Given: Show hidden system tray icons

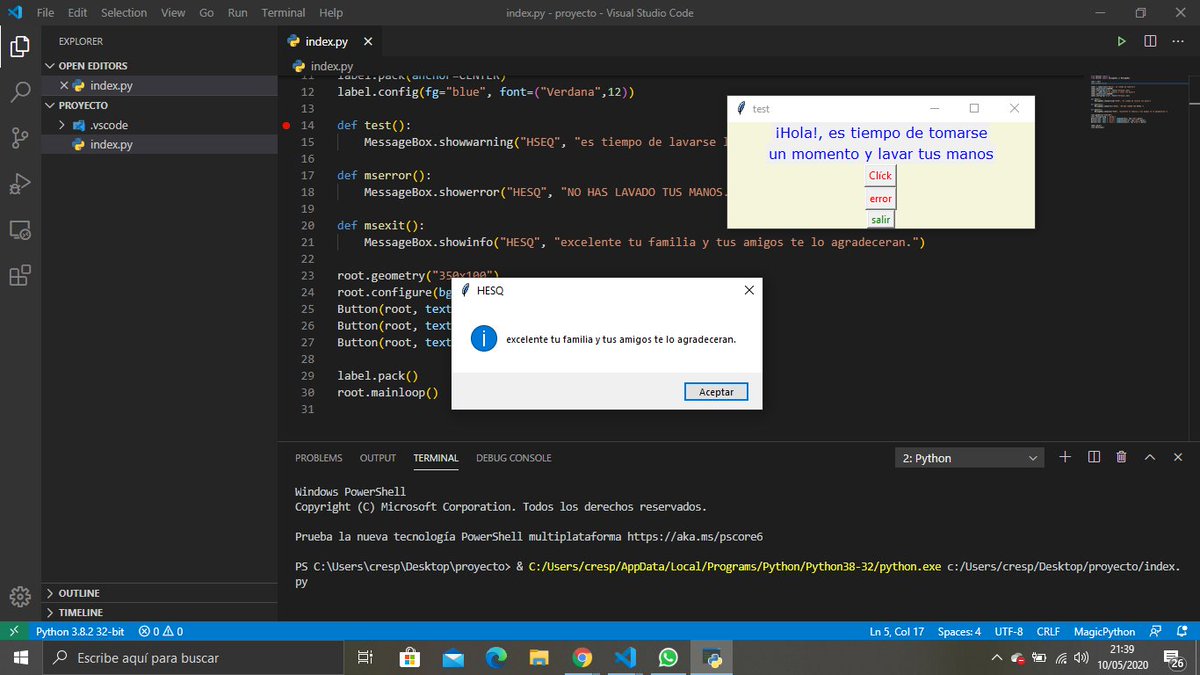Looking at the screenshot, I should 996,658.
